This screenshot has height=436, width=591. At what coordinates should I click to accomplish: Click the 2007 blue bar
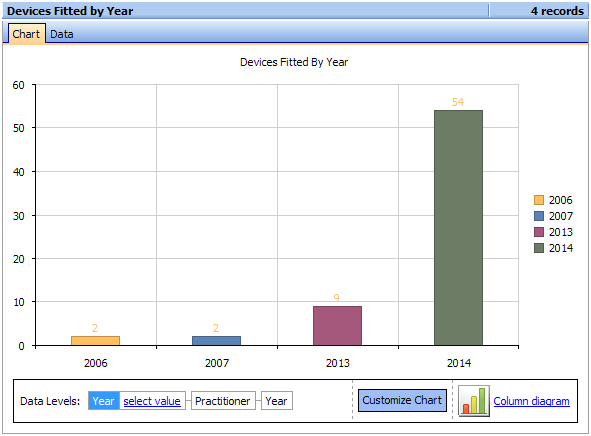[216, 341]
